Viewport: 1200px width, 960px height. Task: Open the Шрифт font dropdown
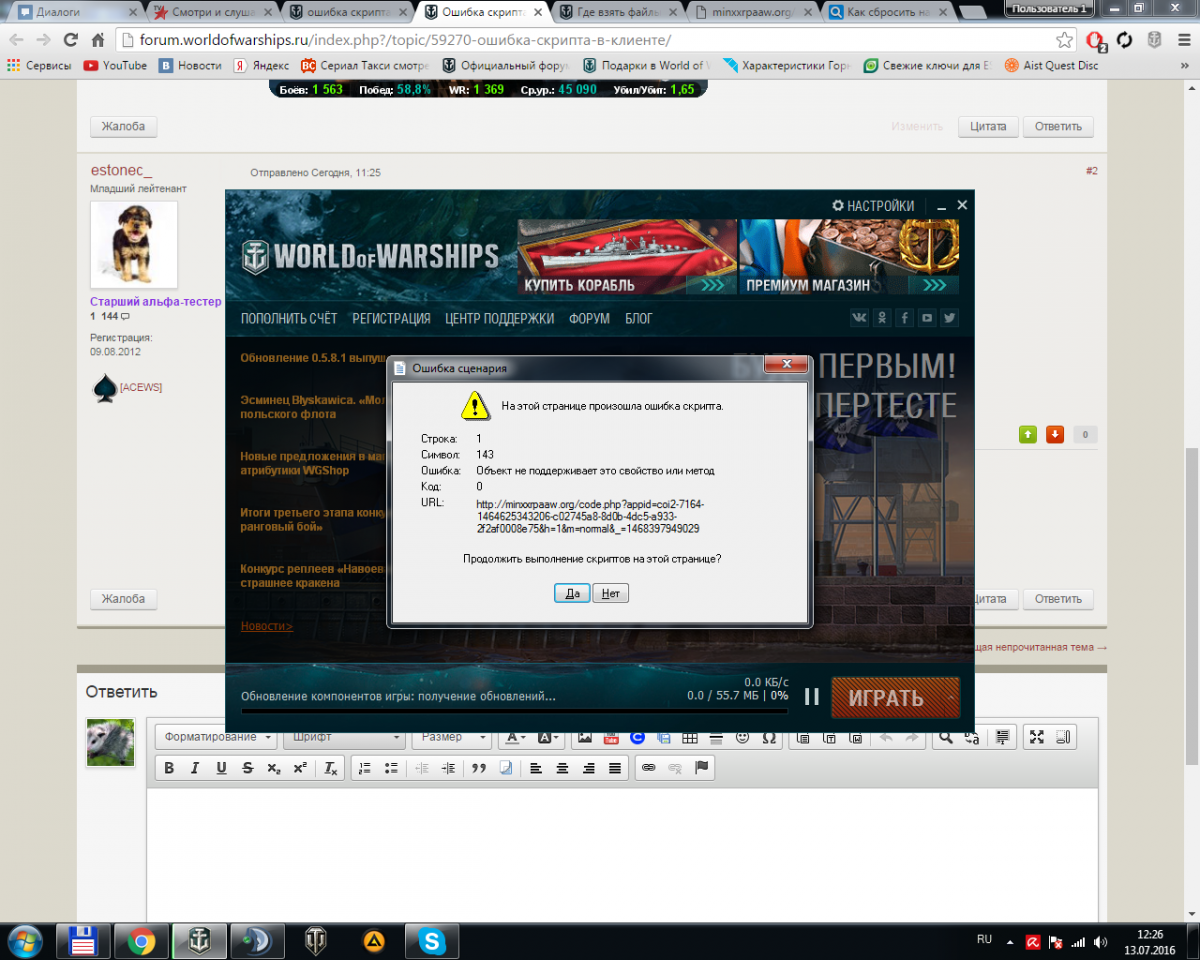point(342,738)
